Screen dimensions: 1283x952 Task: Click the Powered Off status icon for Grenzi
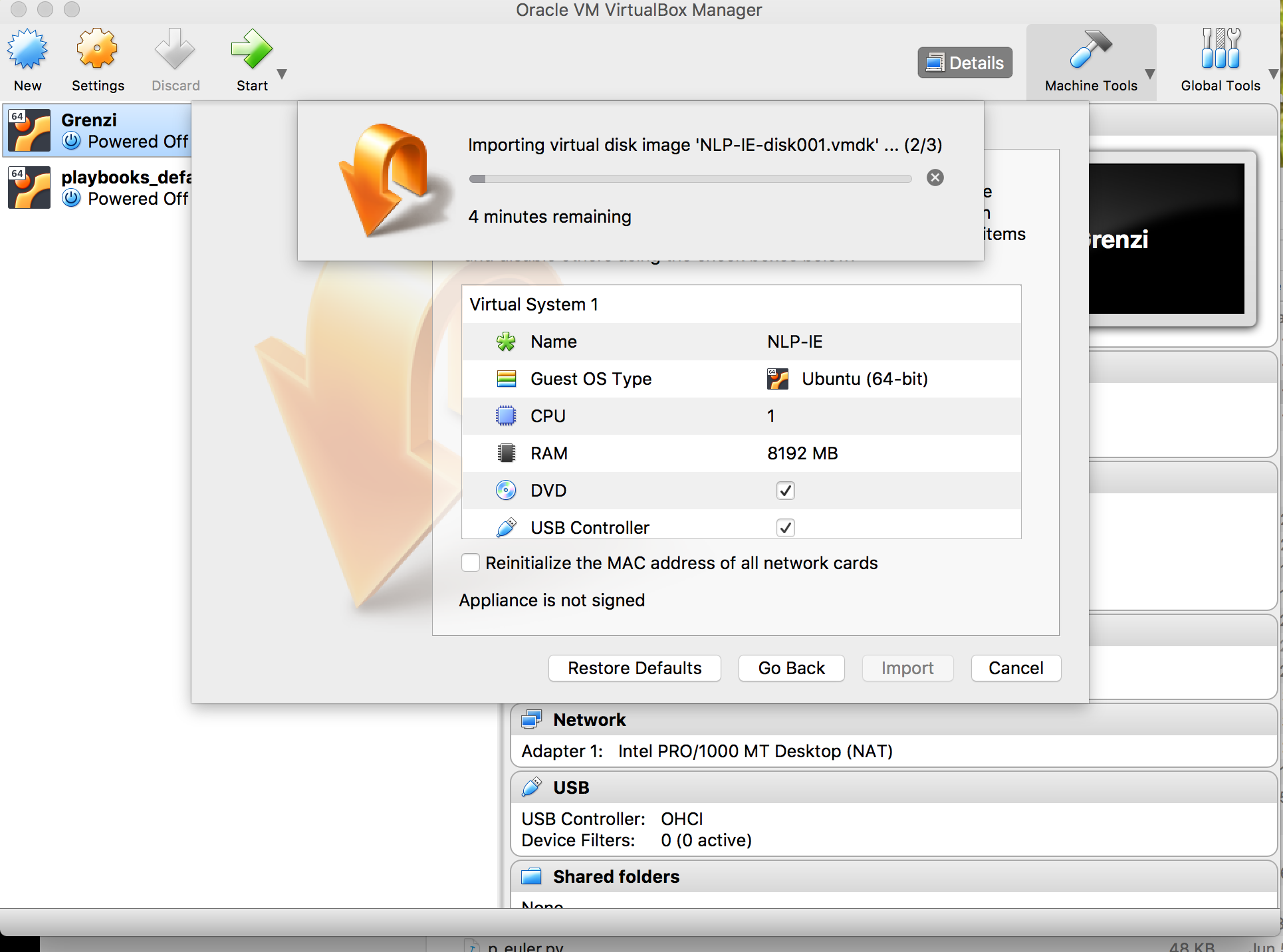[x=71, y=141]
